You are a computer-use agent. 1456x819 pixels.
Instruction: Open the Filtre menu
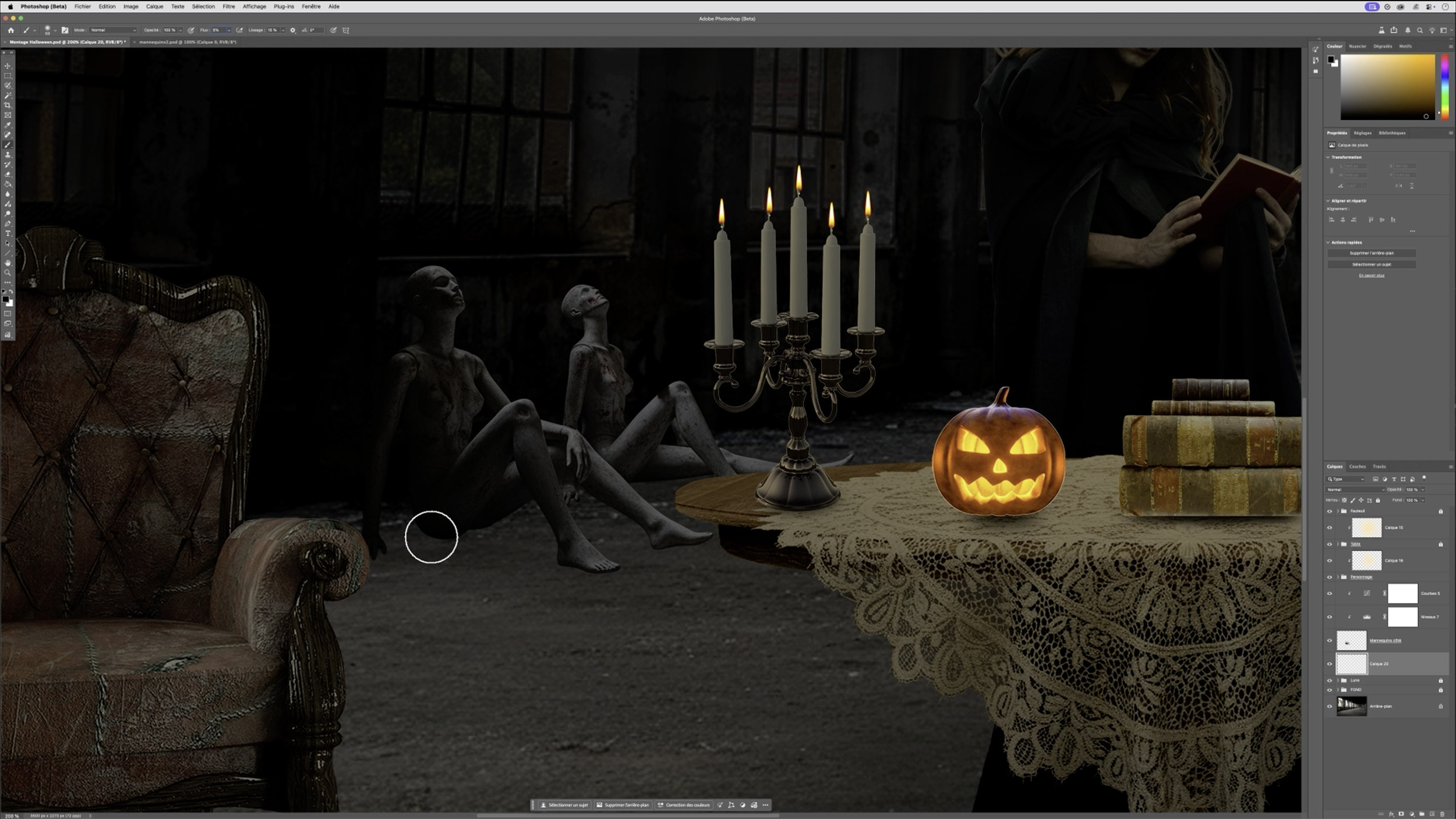(x=228, y=6)
